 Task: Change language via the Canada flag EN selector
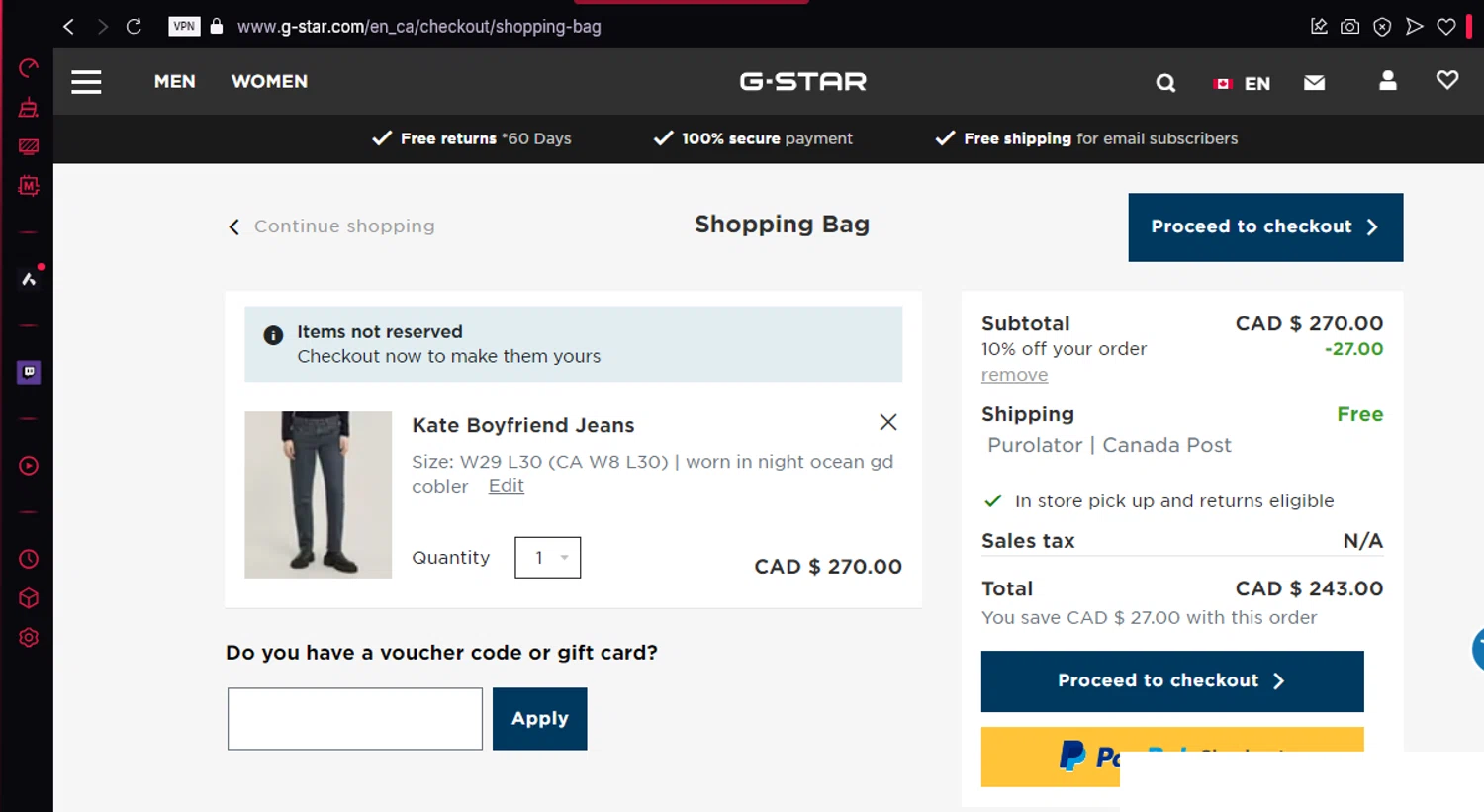pos(1242,83)
